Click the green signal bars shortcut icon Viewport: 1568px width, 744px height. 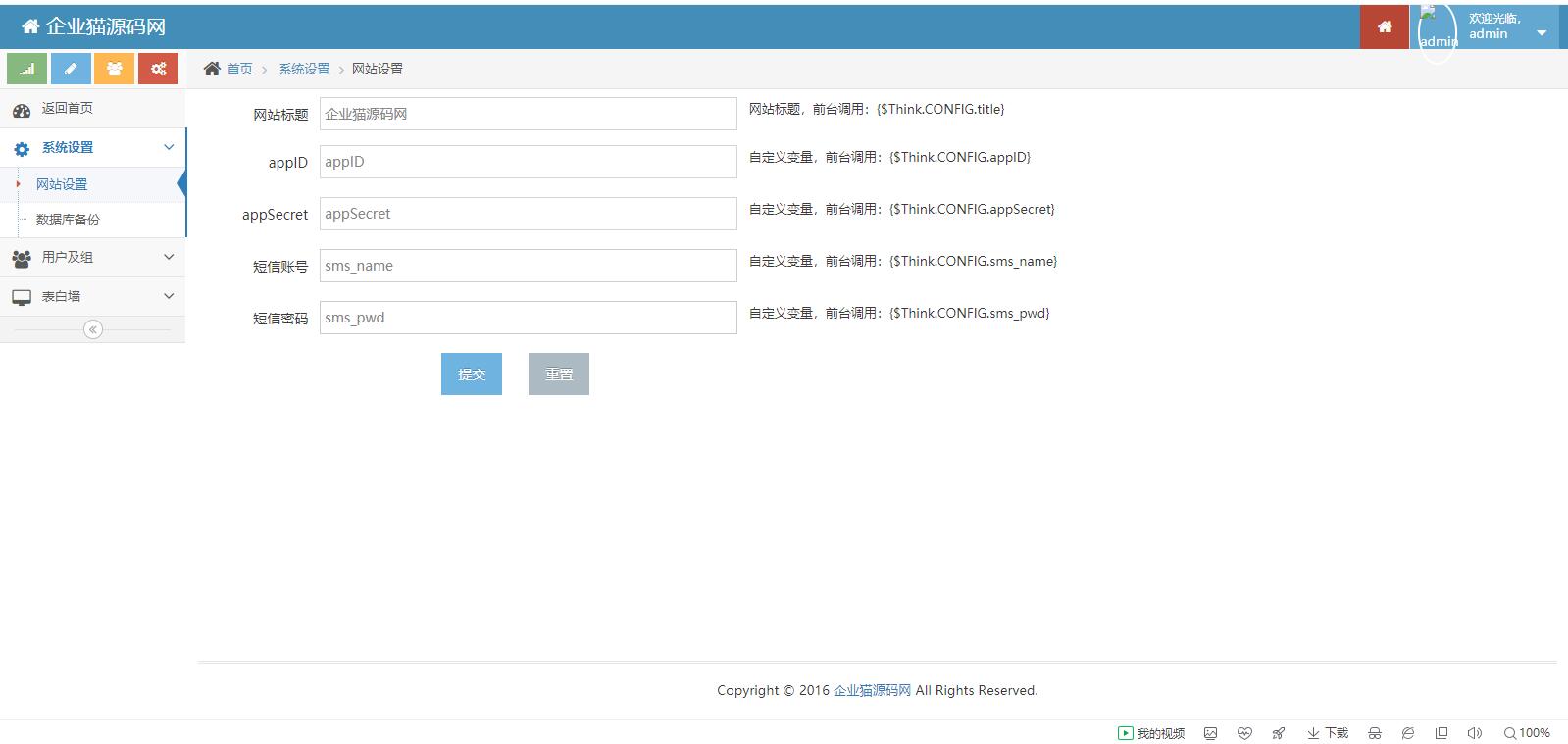click(26, 69)
